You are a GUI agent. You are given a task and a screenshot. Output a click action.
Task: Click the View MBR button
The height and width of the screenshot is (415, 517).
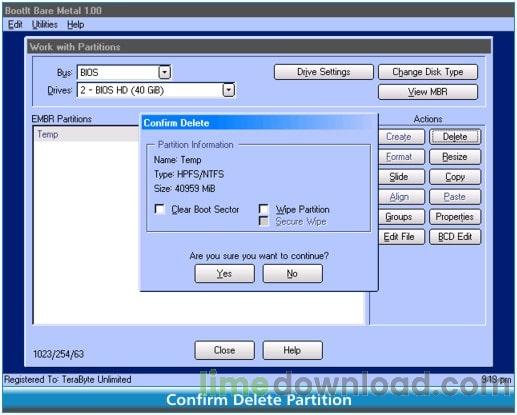pyautogui.click(x=428, y=92)
